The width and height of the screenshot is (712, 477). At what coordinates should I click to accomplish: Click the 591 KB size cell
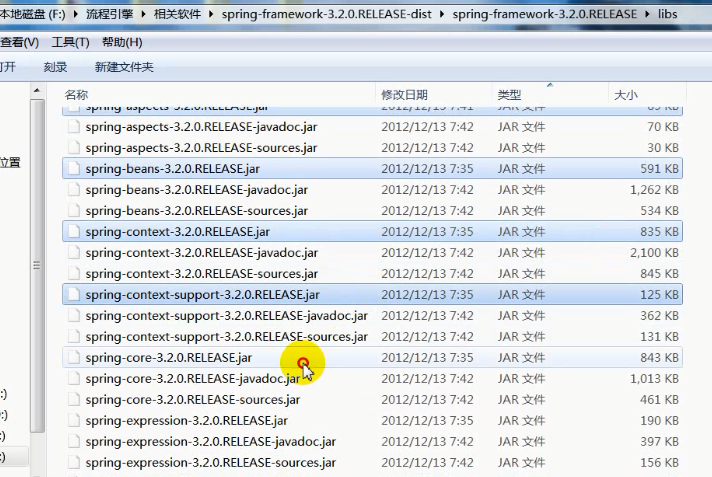pos(659,169)
